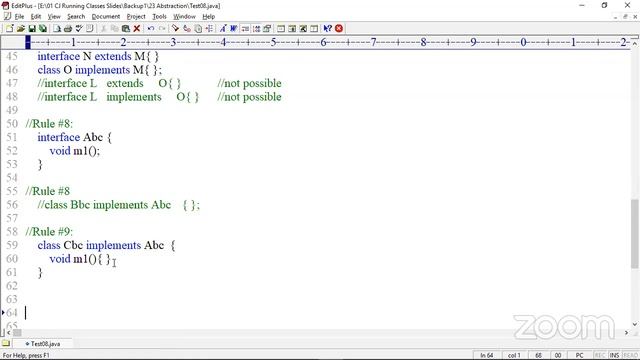Click the yellow folder icon beside document tabs
This screenshot has width=640, height=360.
(6, 343)
